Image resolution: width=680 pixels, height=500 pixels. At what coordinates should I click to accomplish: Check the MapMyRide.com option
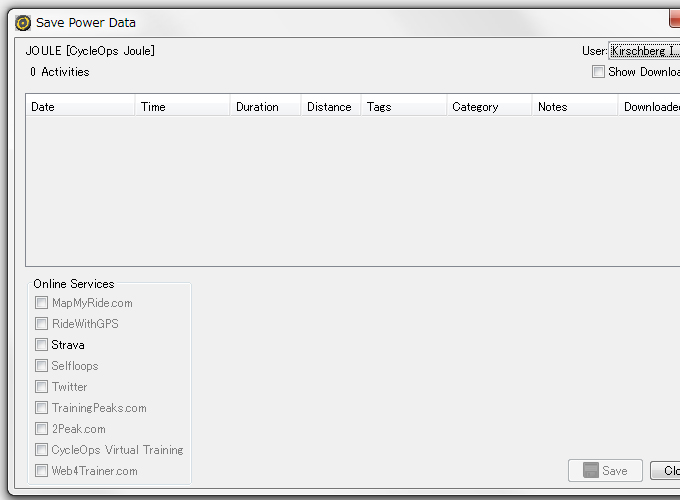(41, 303)
